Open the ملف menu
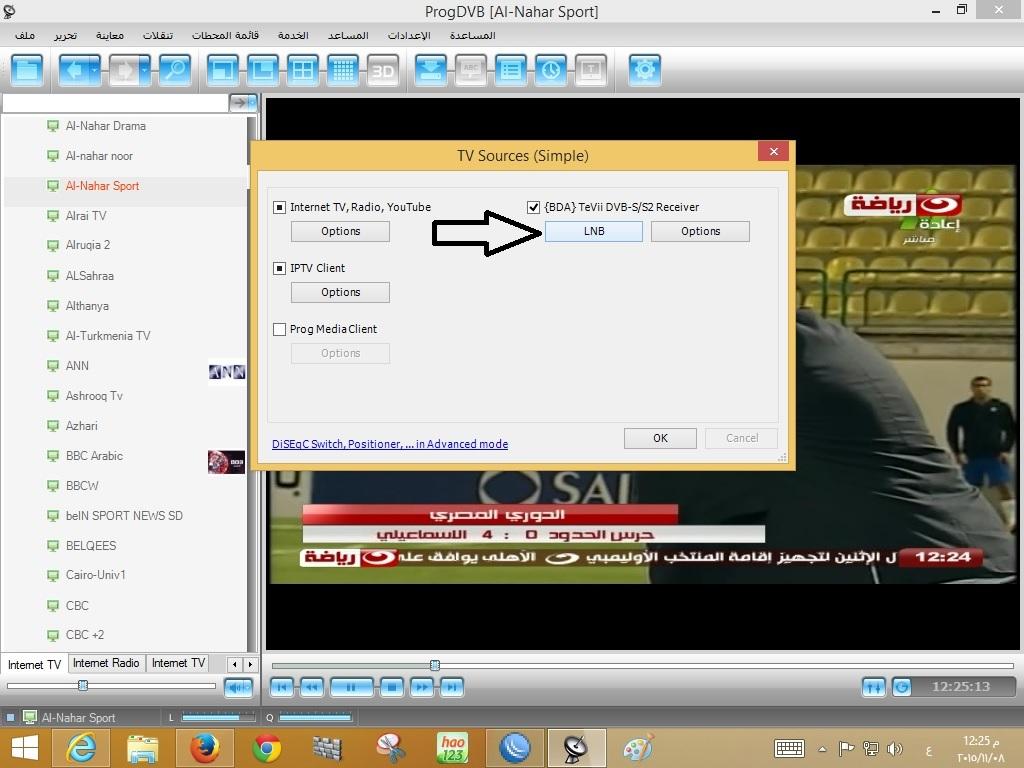This screenshot has height=768, width=1024. click(25, 35)
